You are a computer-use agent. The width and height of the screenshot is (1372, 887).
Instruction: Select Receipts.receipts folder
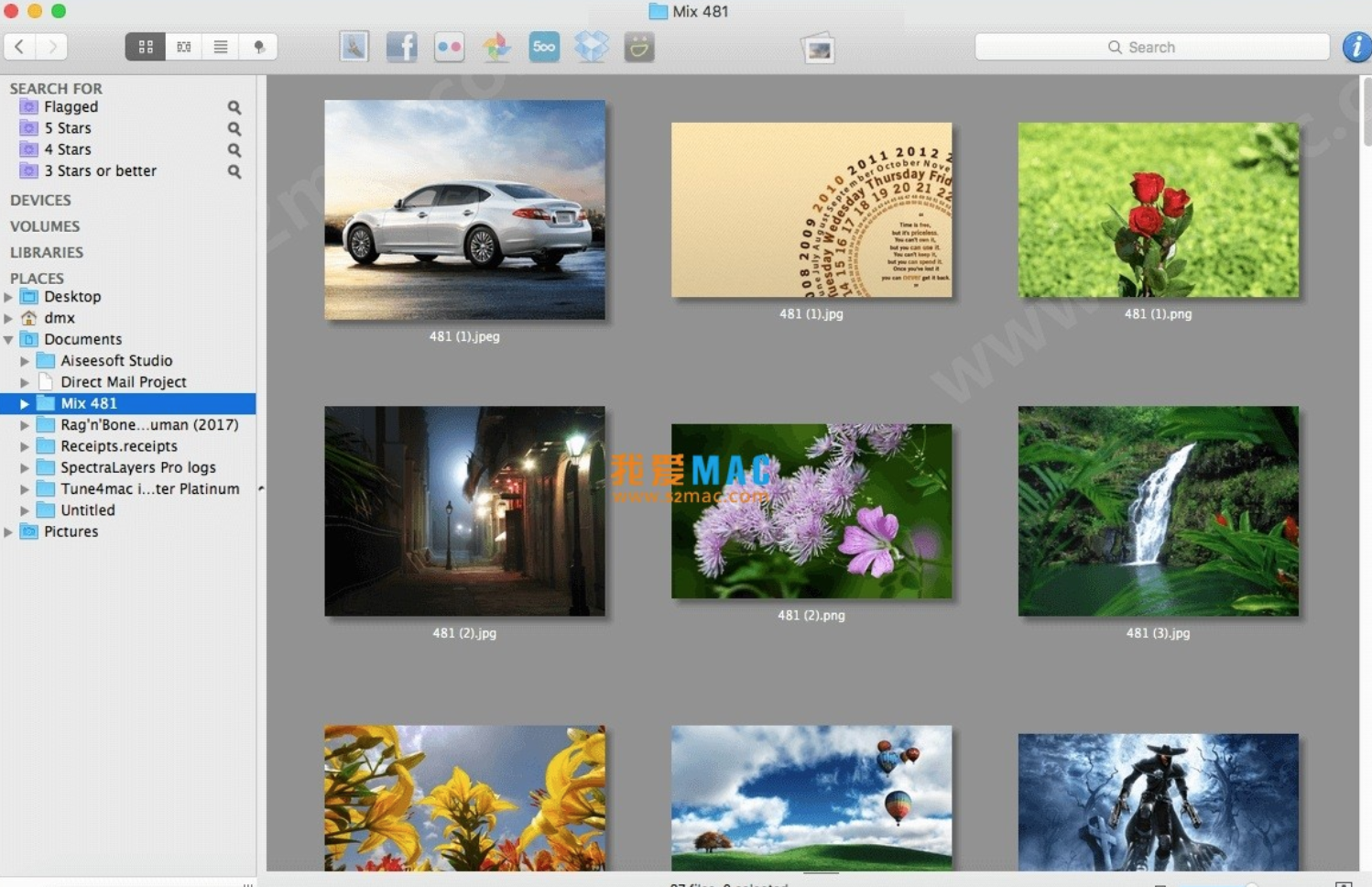pos(119,446)
